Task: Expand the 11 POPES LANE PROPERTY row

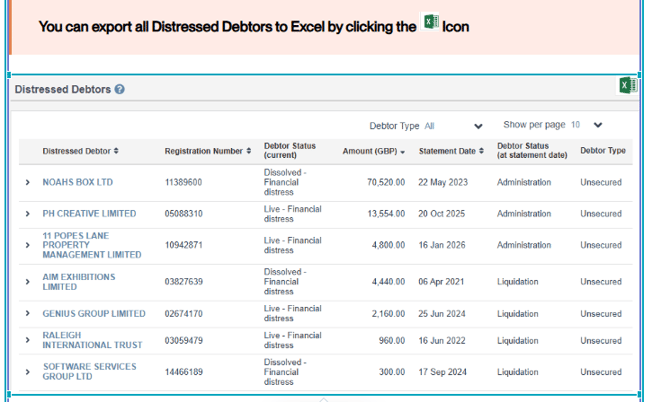Action: [28, 246]
